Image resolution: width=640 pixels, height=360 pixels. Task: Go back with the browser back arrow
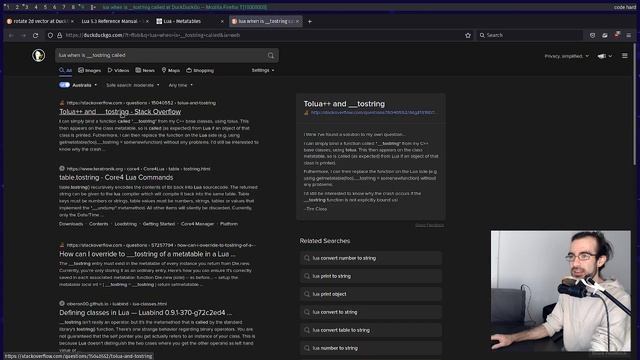(11, 36)
